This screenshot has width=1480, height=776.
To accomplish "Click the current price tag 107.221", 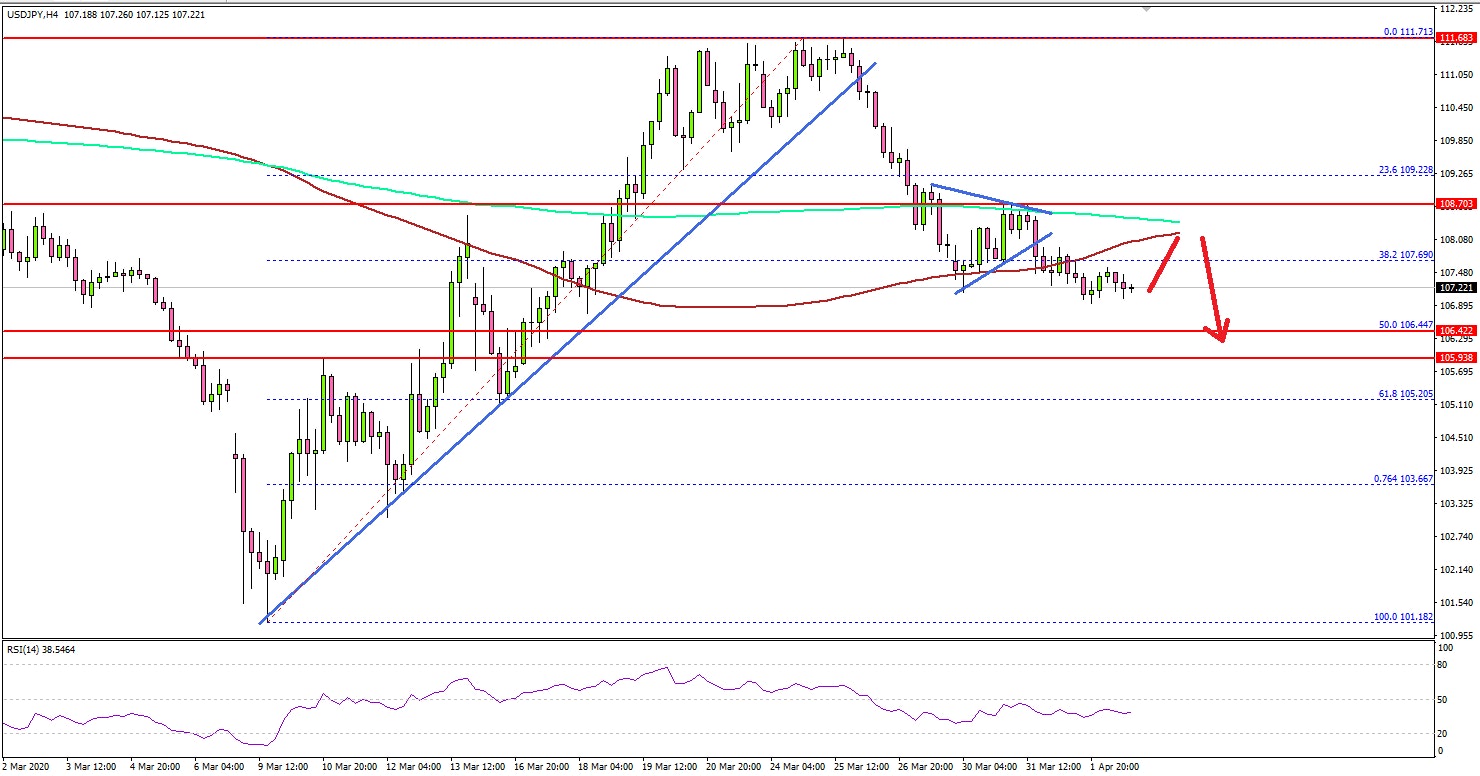I will pos(1455,288).
